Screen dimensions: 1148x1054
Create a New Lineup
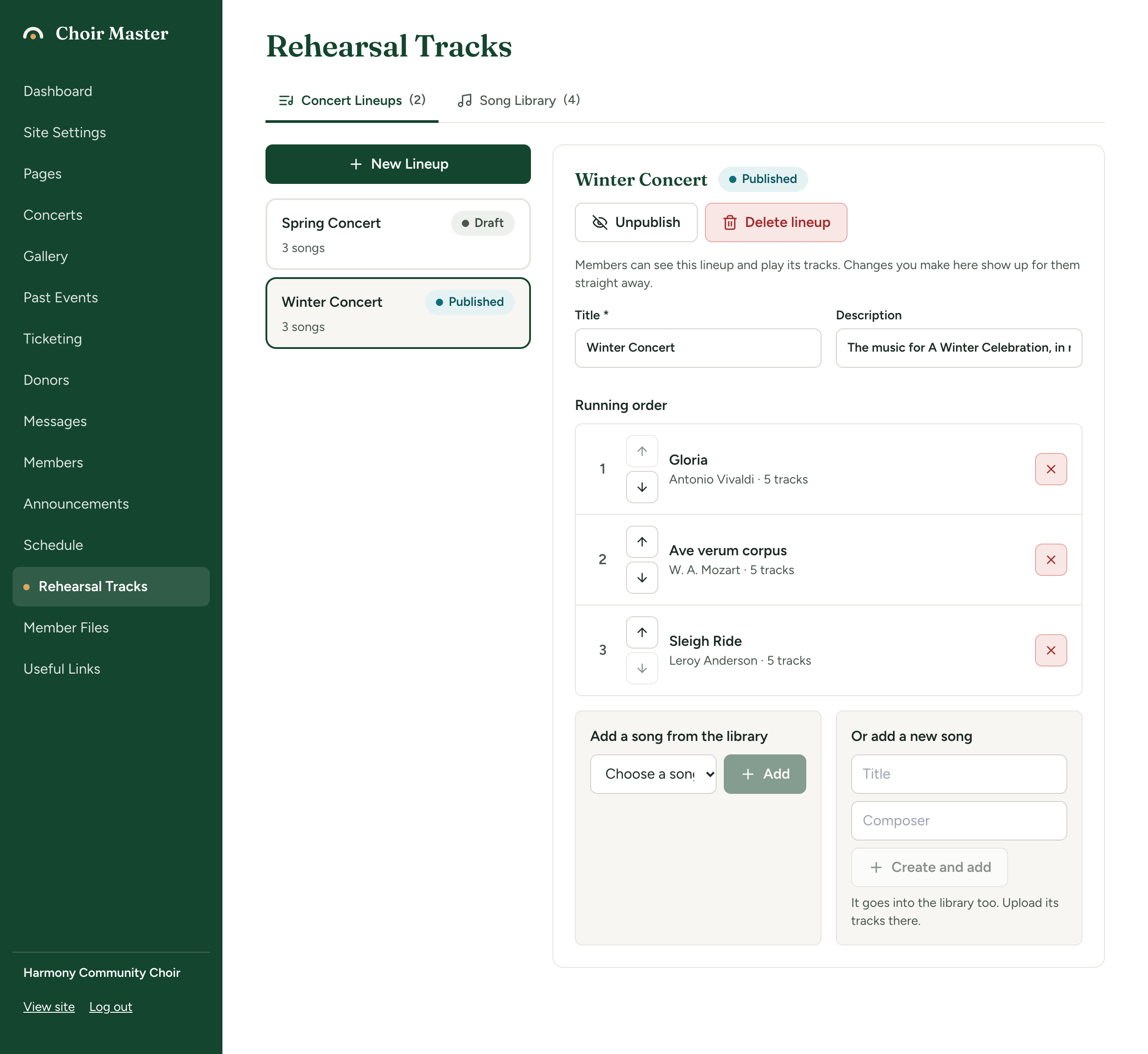(398, 164)
